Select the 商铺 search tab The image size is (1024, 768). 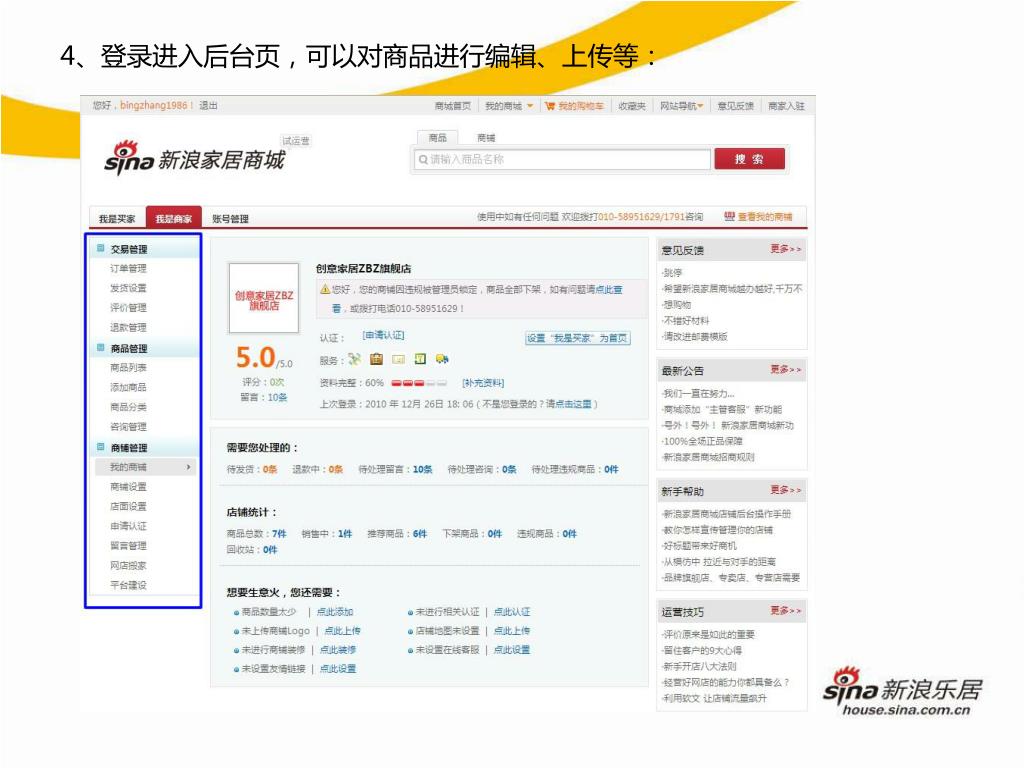click(486, 138)
